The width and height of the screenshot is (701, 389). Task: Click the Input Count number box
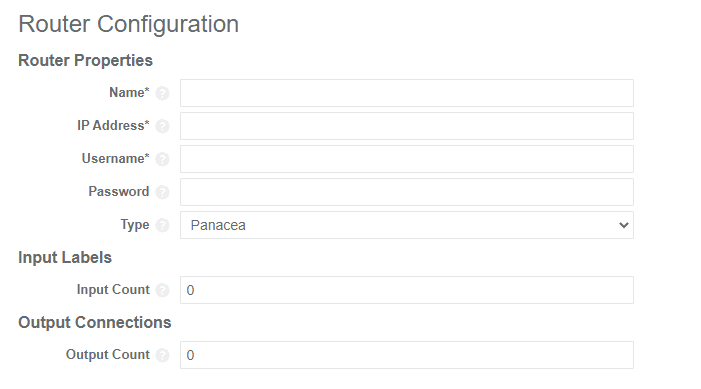click(407, 290)
